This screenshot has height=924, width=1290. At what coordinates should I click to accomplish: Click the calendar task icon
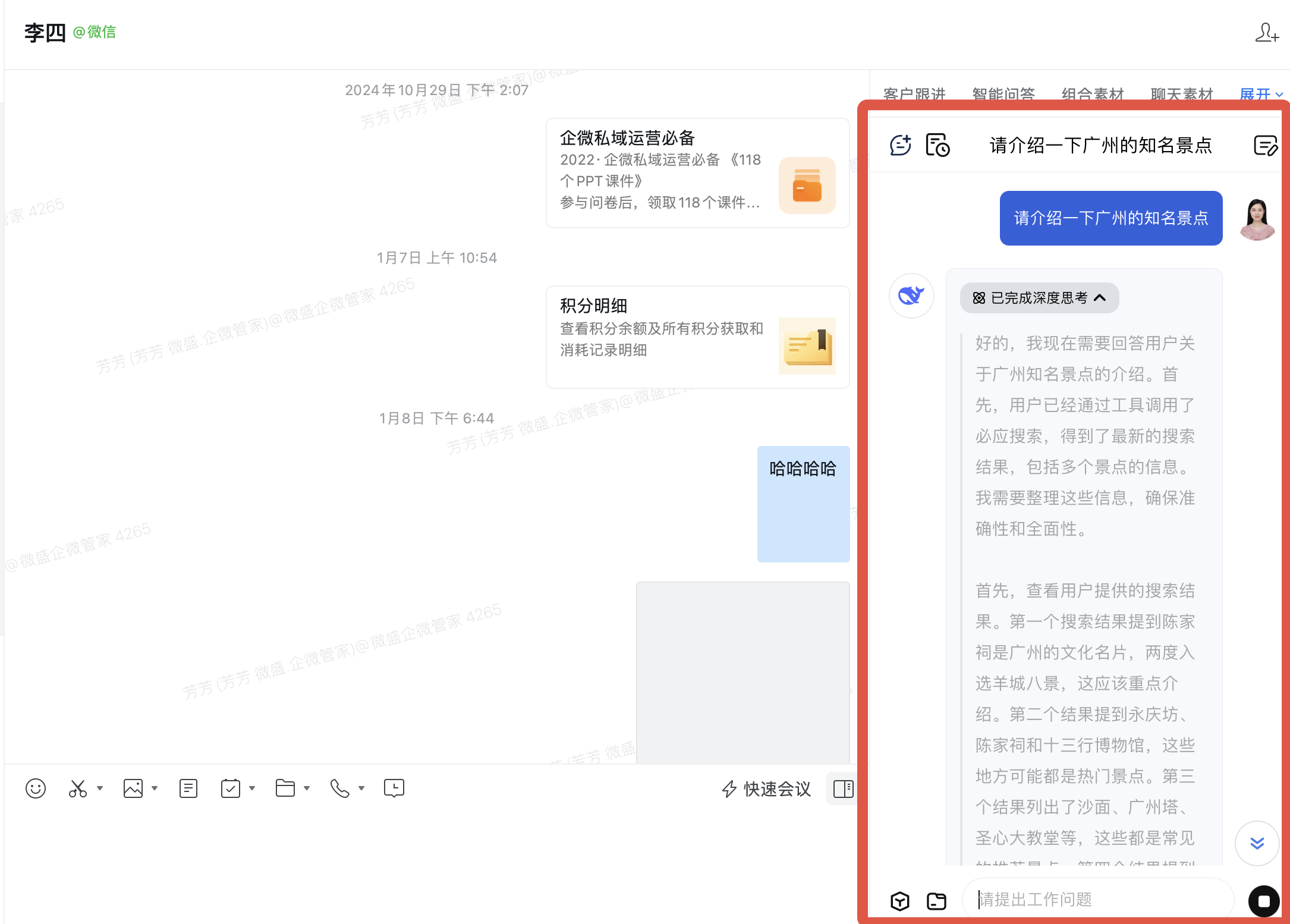(231, 788)
